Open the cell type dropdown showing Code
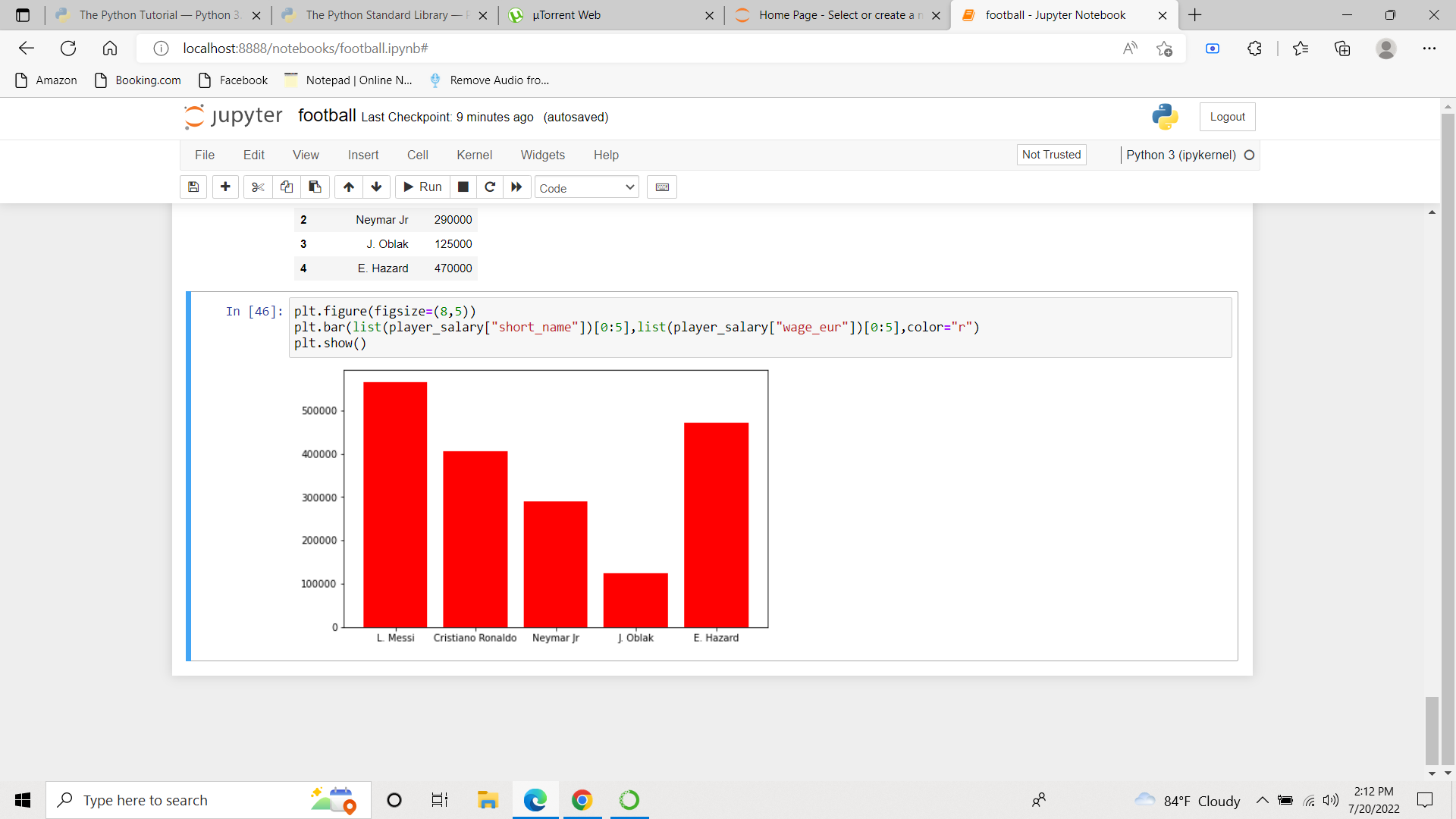This screenshot has width=1456, height=819. click(586, 187)
